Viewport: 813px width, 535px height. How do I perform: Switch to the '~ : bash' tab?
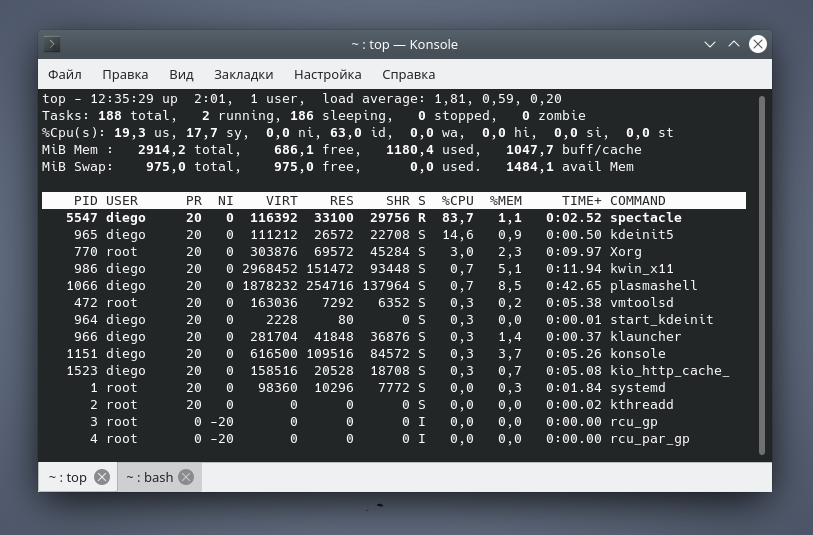pyautogui.click(x=150, y=478)
